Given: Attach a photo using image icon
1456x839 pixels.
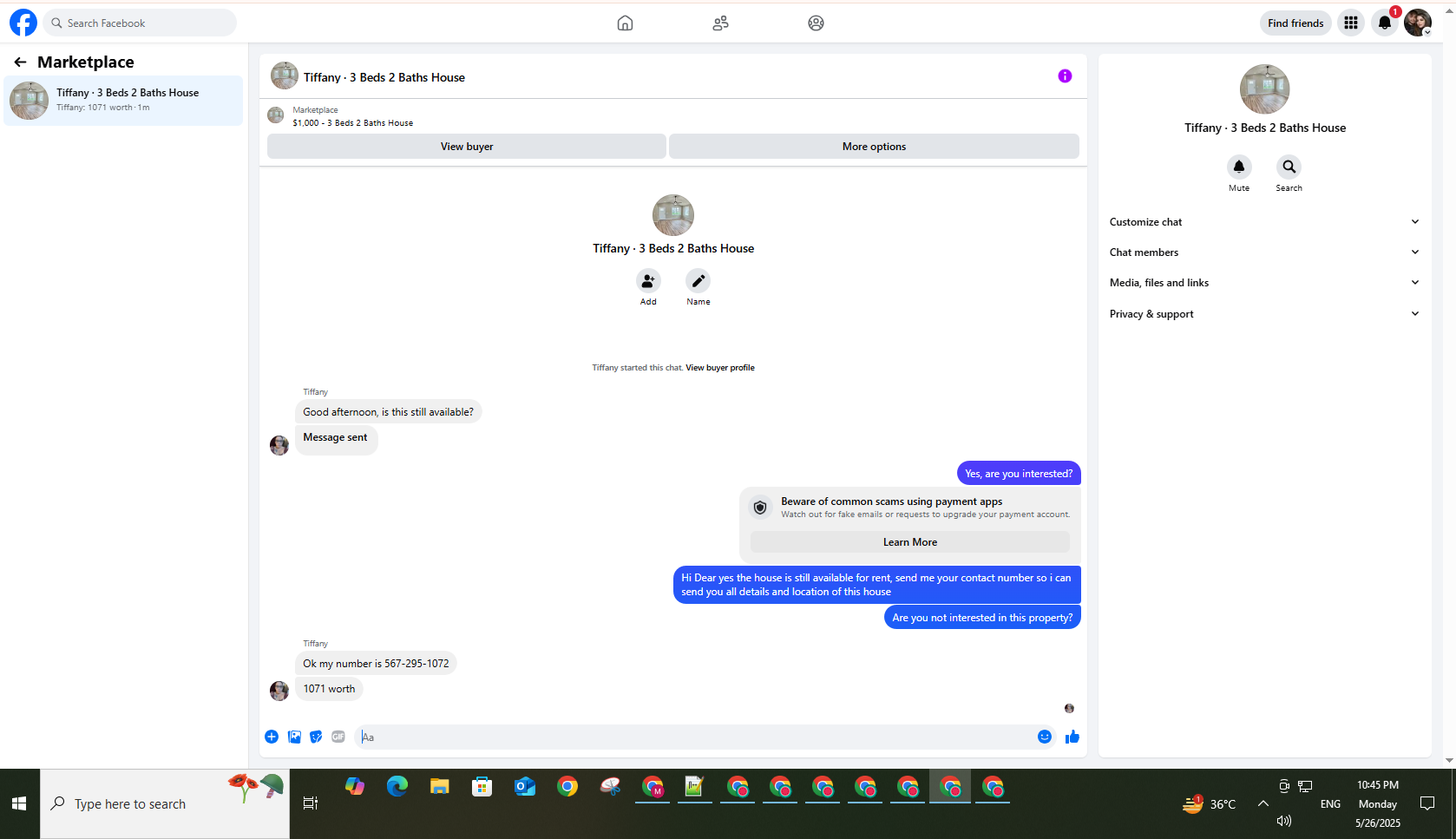Looking at the screenshot, I should tap(295, 737).
